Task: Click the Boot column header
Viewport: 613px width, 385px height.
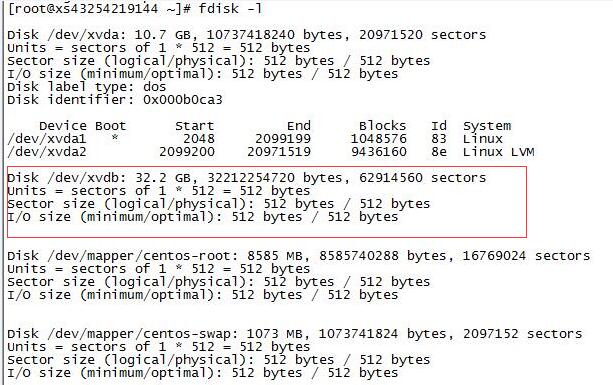Action: [x=111, y=126]
